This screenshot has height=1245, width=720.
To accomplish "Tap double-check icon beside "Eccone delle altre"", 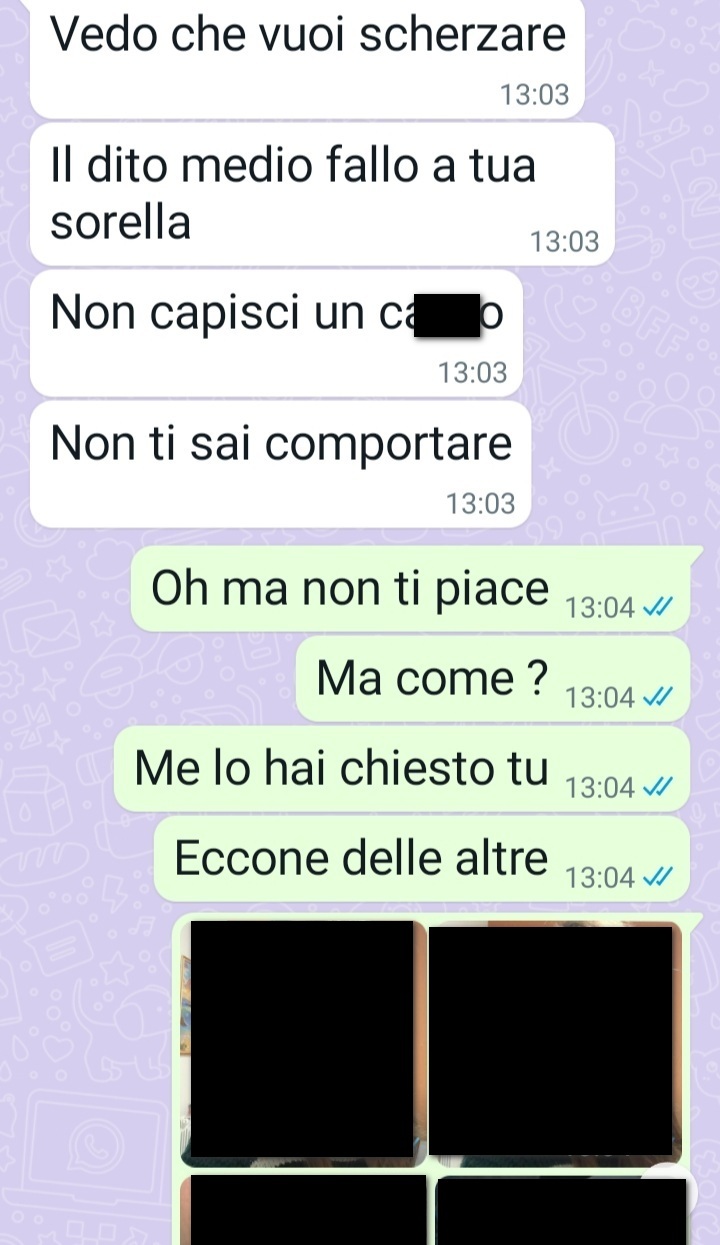I will coord(656,878).
